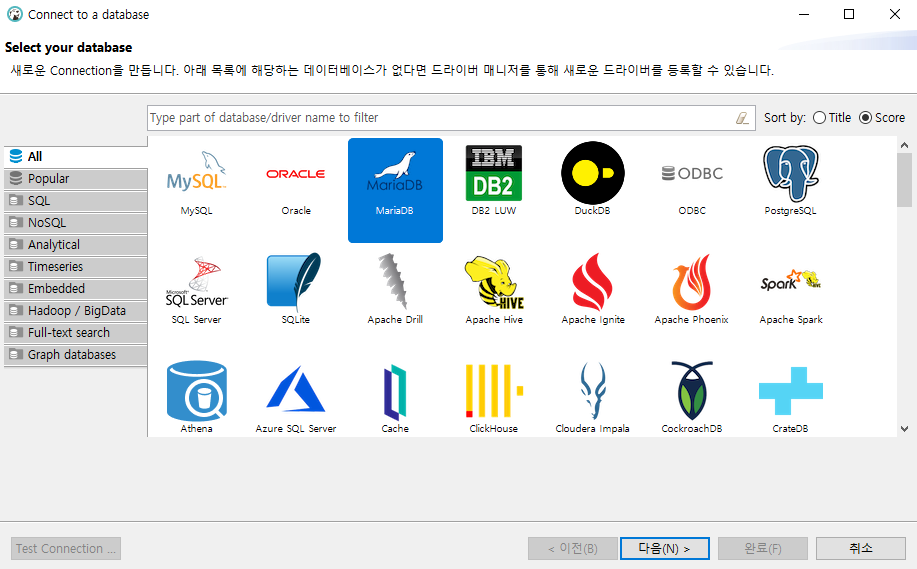Select the Apache Phoenix icon

pyautogui.click(x=691, y=282)
